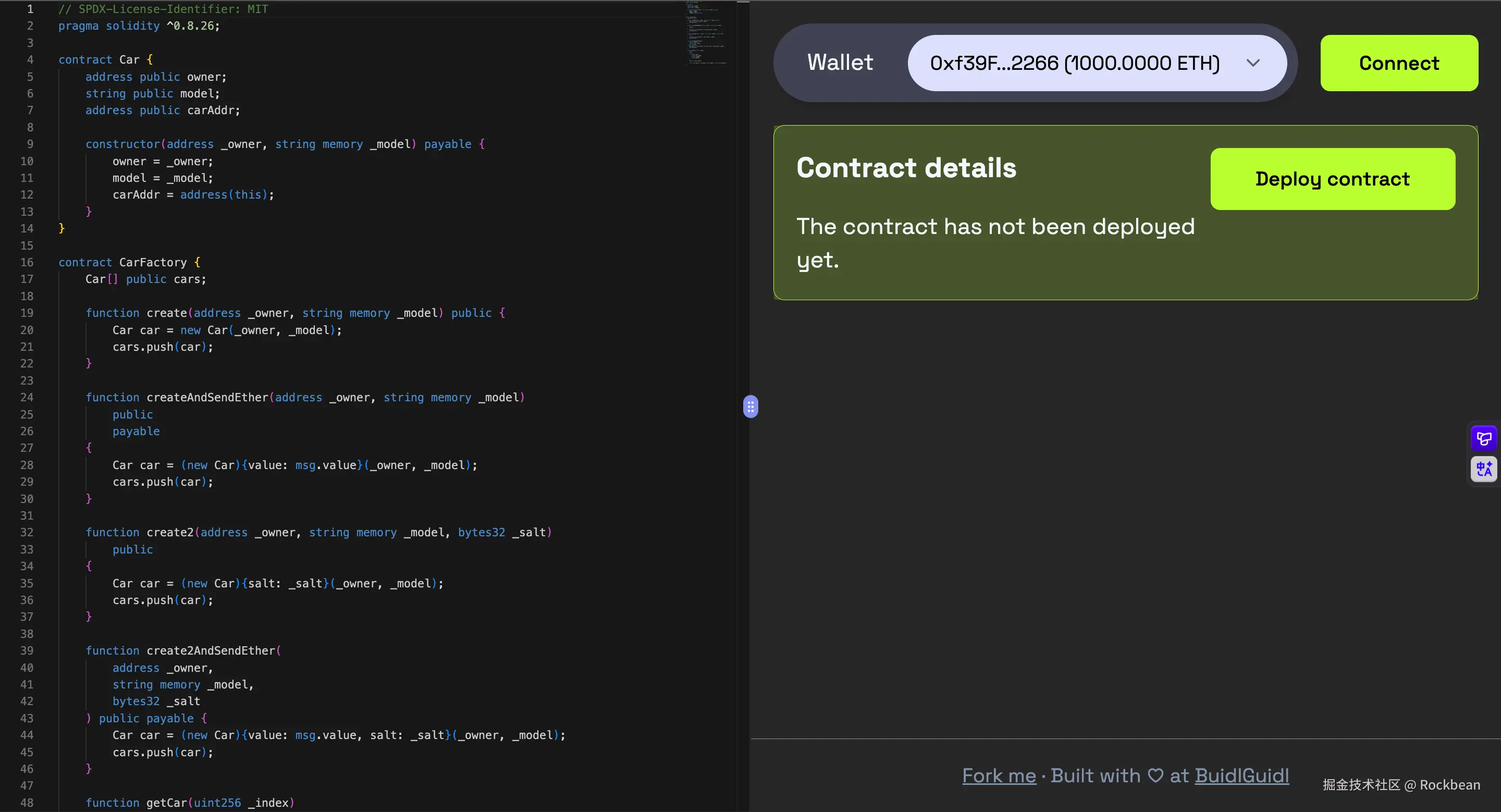
Task: Click the translate icon on right edge
Action: click(1484, 469)
